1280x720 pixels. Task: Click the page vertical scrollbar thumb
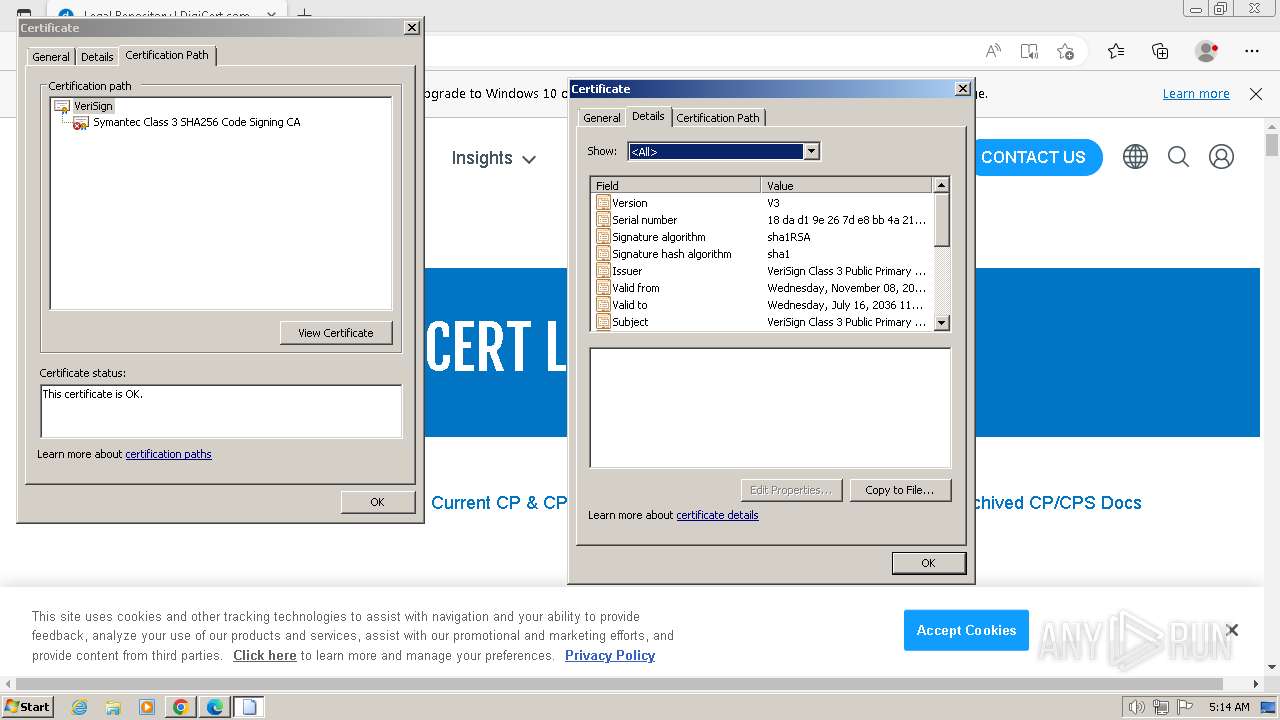pos(1272,146)
